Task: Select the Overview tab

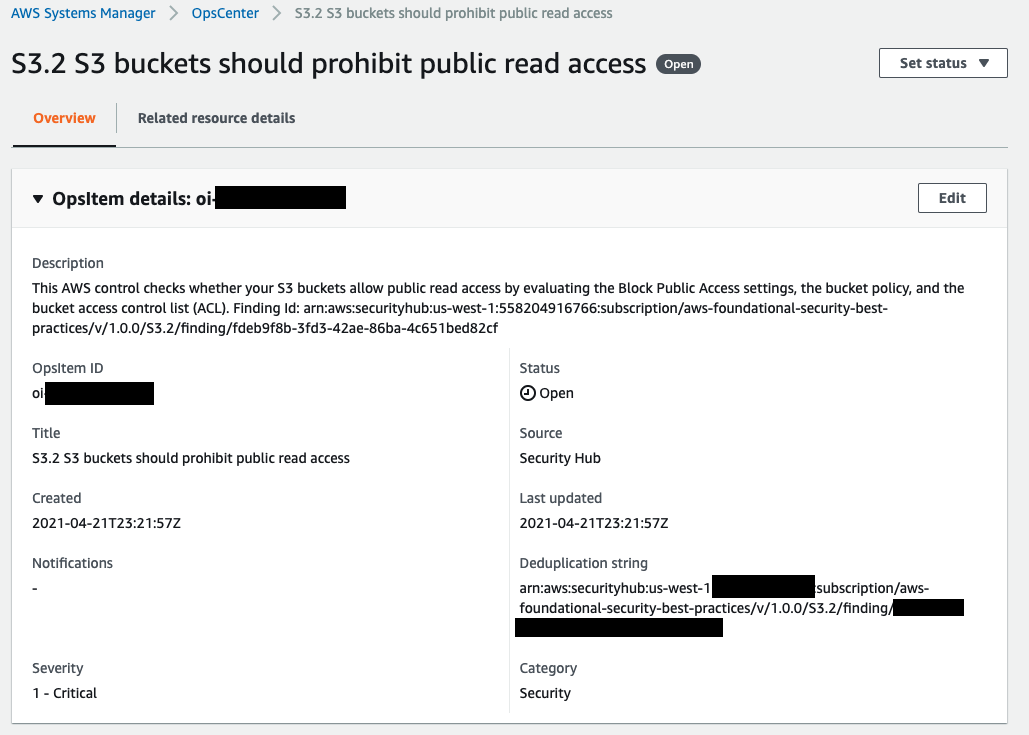Action: (x=63, y=117)
